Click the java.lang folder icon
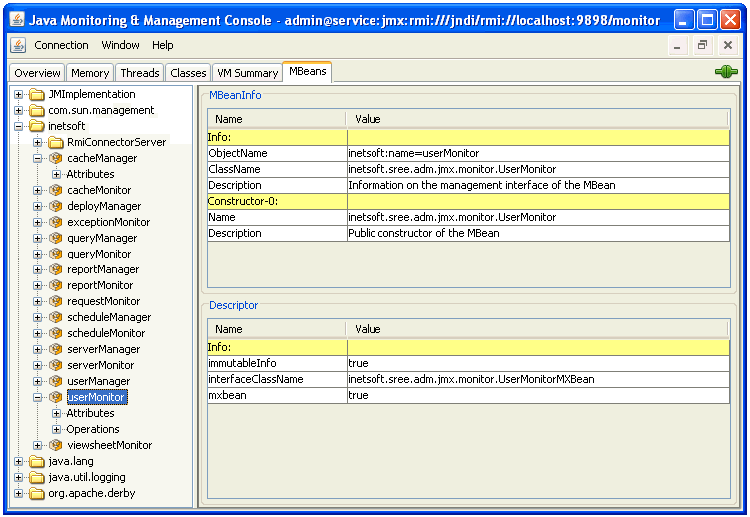Image resolution: width=750 pixels, height=517 pixels. [x=37, y=462]
